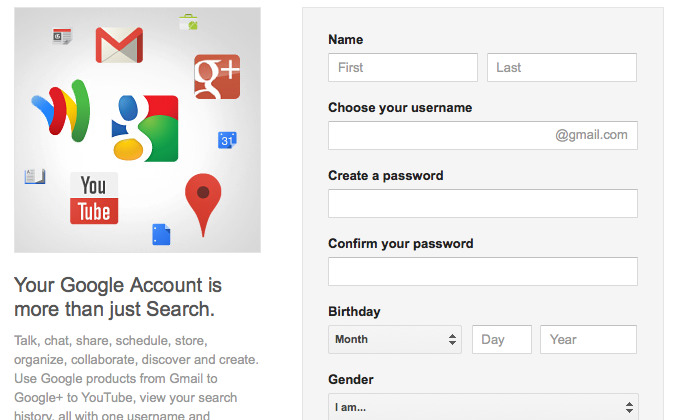Image resolution: width=680 pixels, height=420 pixels.
Task: Click the Google Maps red pin icon
Action: 203,204
